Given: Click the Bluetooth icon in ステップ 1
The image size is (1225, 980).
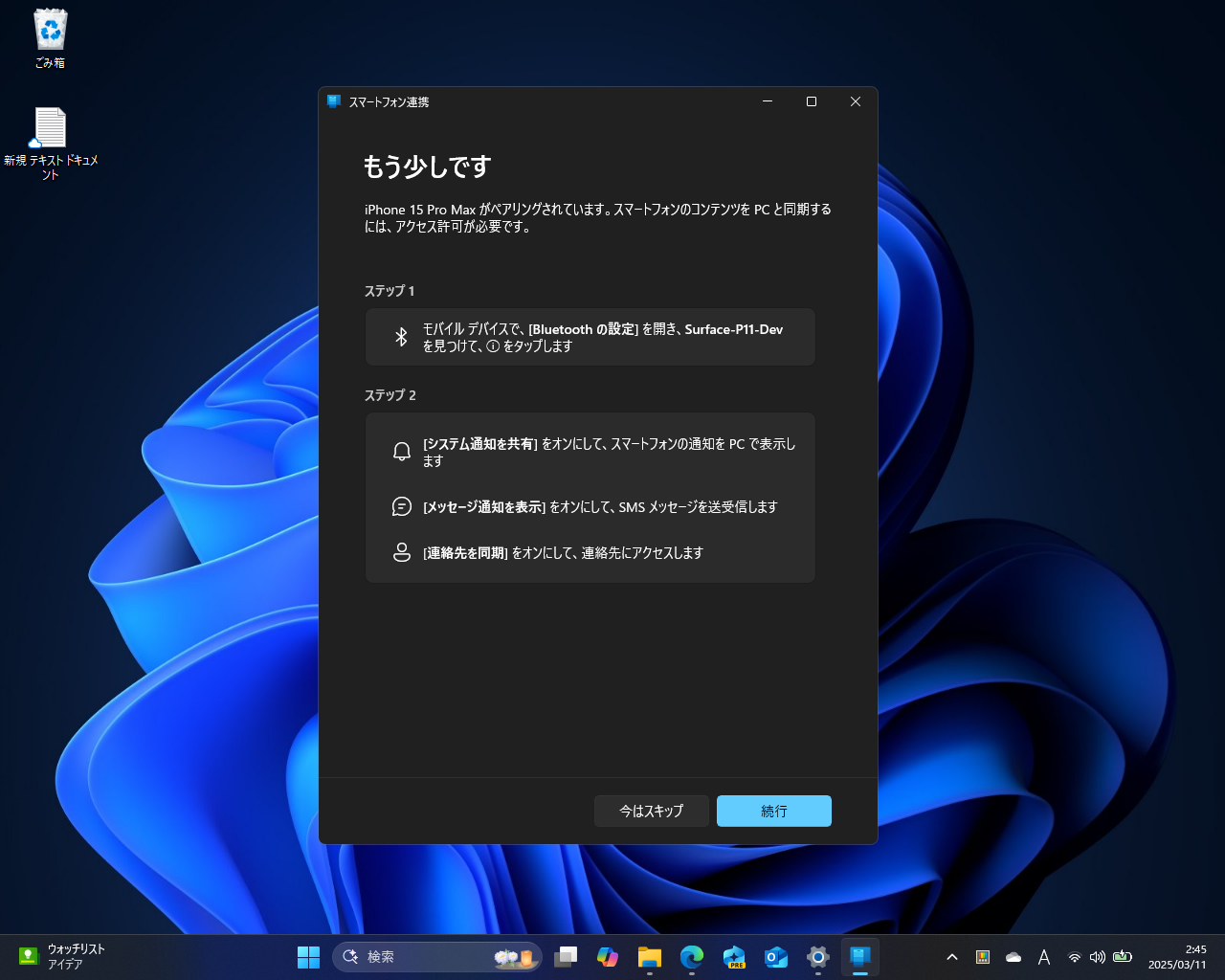Looking at the screenshot, I should tap(401, 337).
